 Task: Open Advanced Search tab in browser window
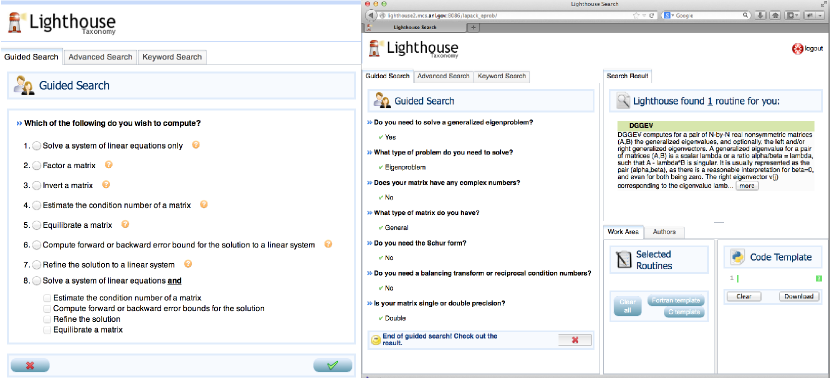(x=443, y=76)
